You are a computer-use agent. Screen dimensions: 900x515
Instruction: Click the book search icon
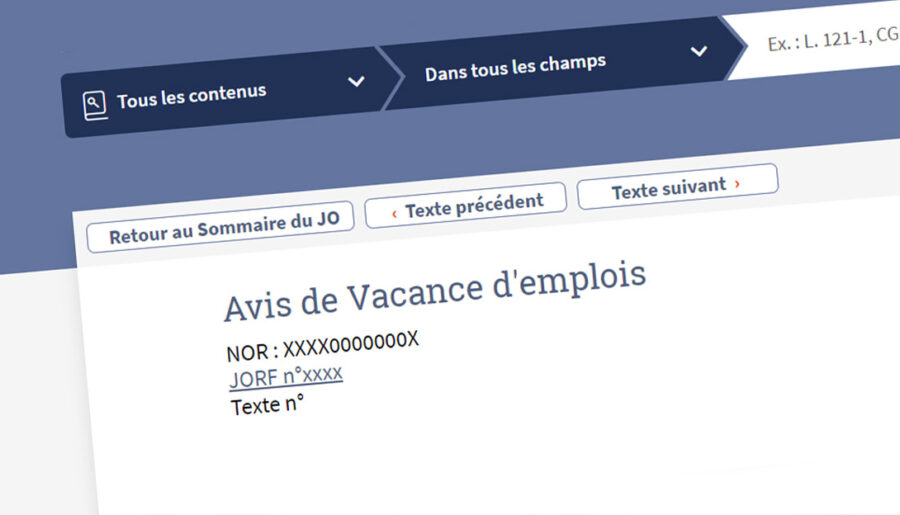(95, 106)
